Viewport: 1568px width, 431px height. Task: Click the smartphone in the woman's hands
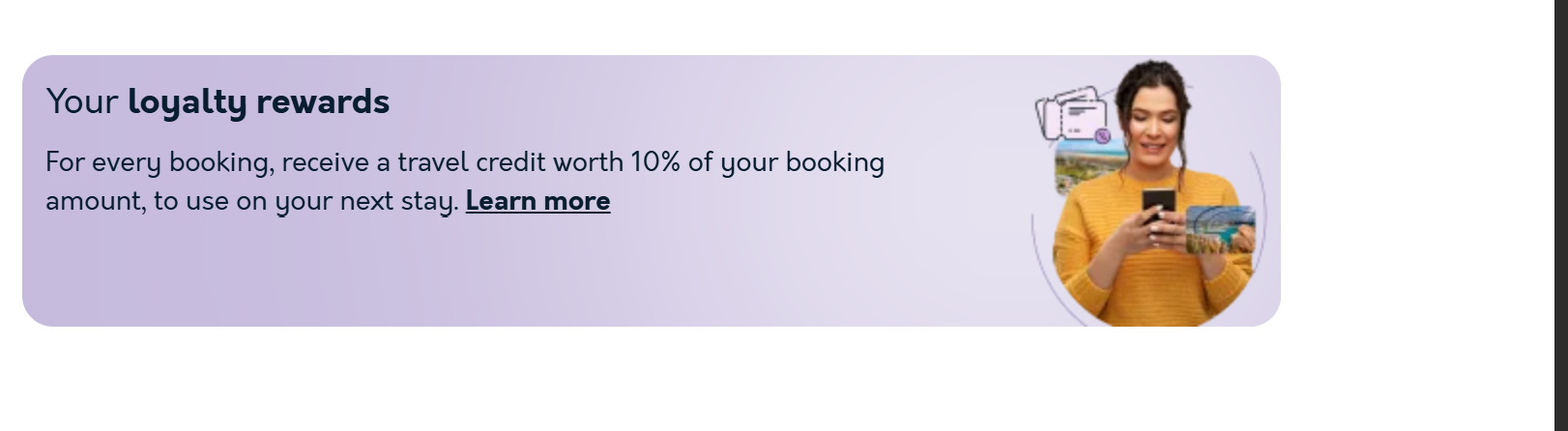[x=1158, y=206]
